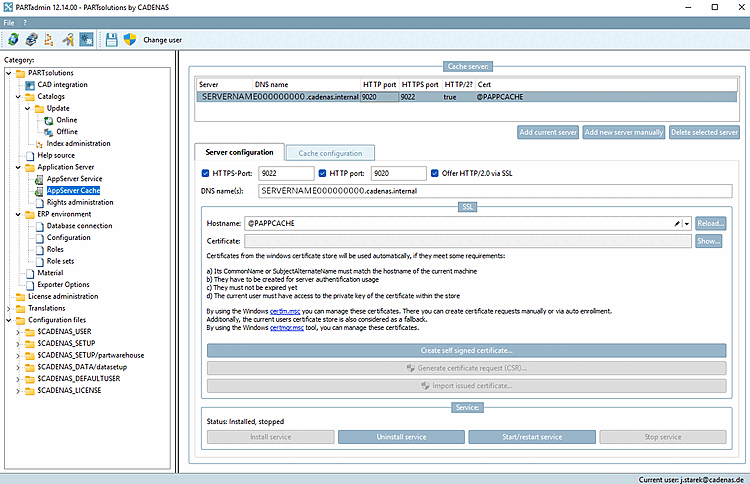Click the DNS name column header
This screenshot has width=750, height=484.
click(x=306, y=85)
